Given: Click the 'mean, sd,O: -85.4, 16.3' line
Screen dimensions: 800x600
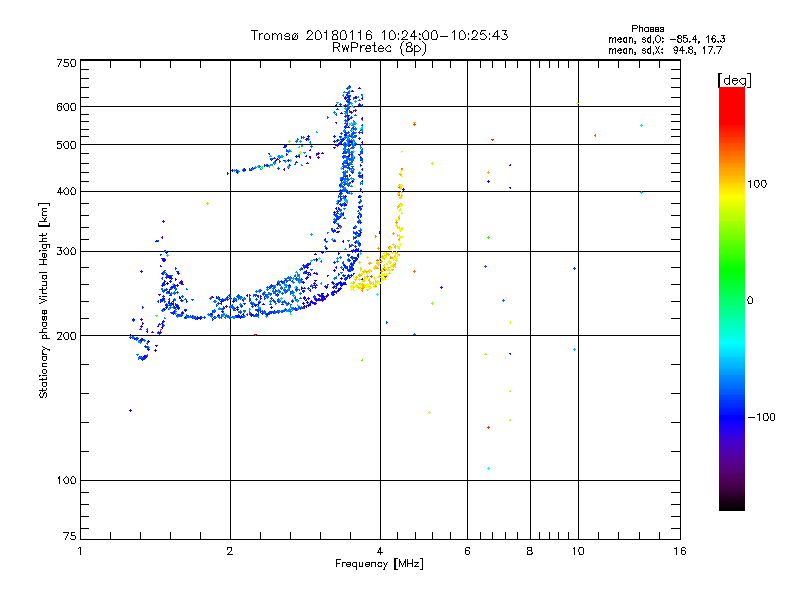Looking at the screenshot, I should tap(666, 39).
